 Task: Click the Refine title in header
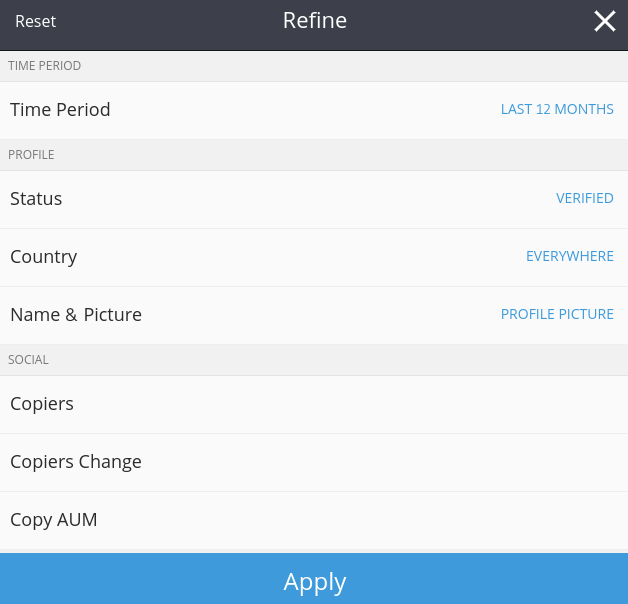point(315,20)
